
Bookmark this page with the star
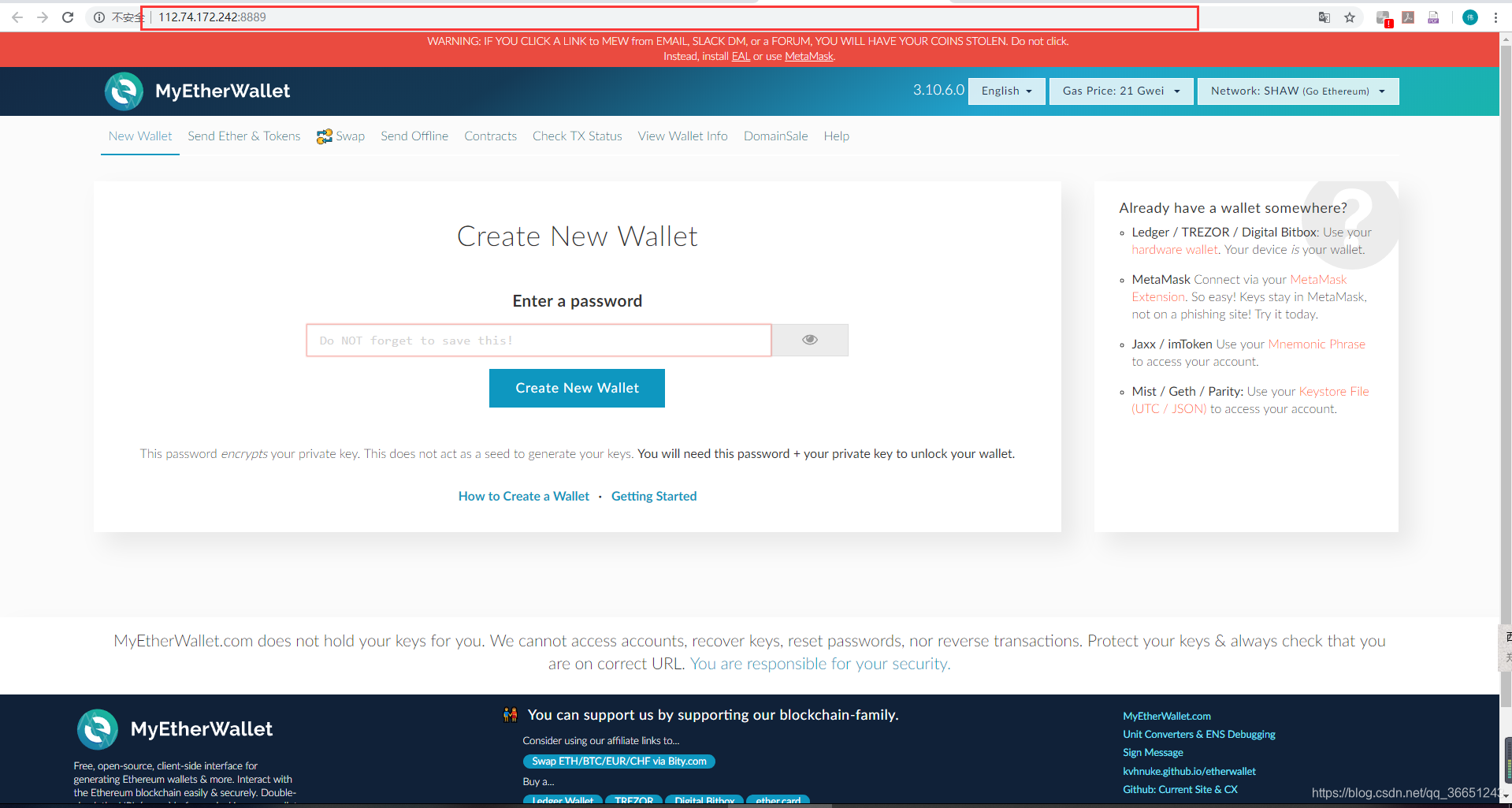point(1350,17)
